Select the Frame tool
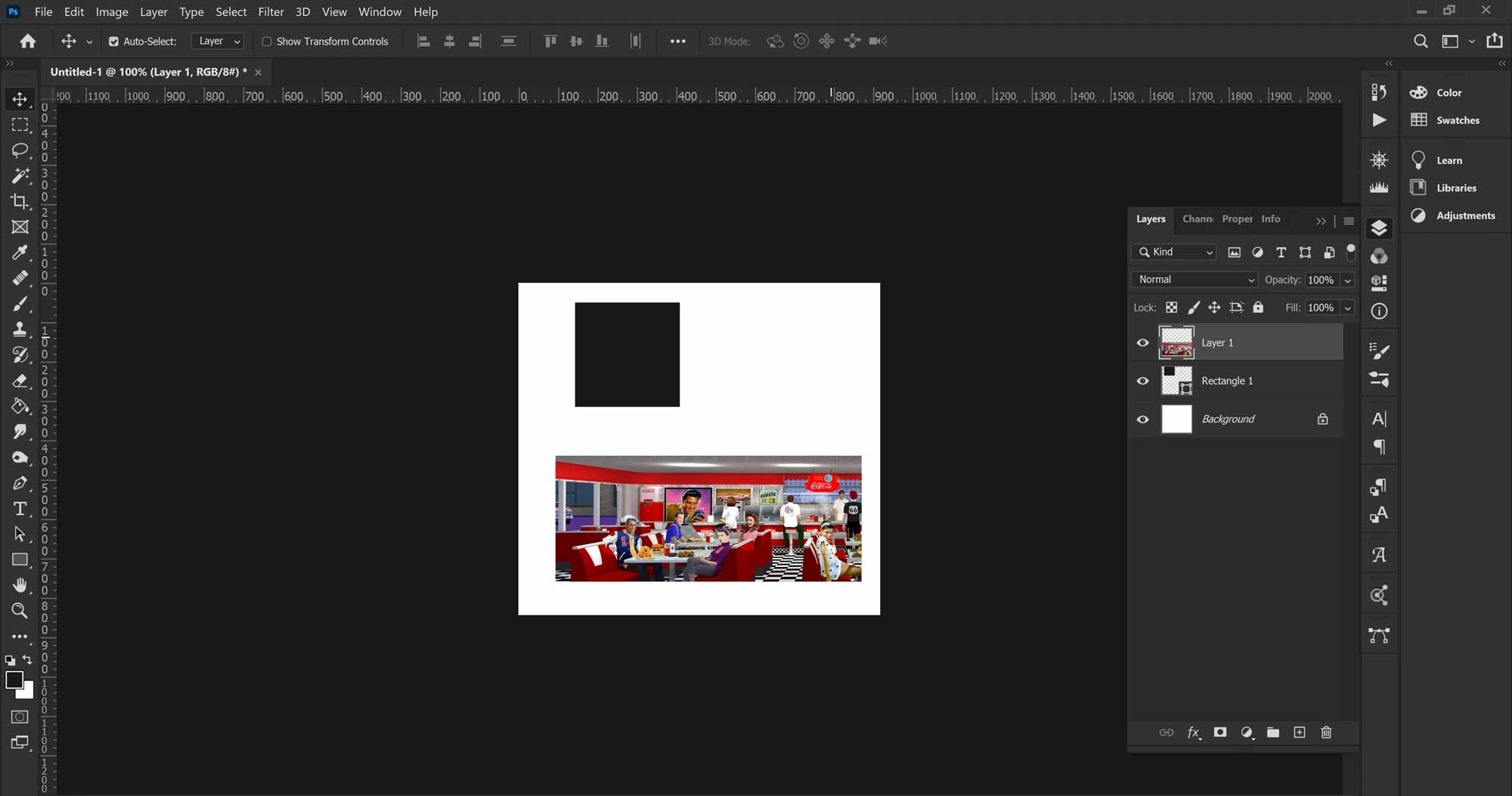 [x=20, y=227]
